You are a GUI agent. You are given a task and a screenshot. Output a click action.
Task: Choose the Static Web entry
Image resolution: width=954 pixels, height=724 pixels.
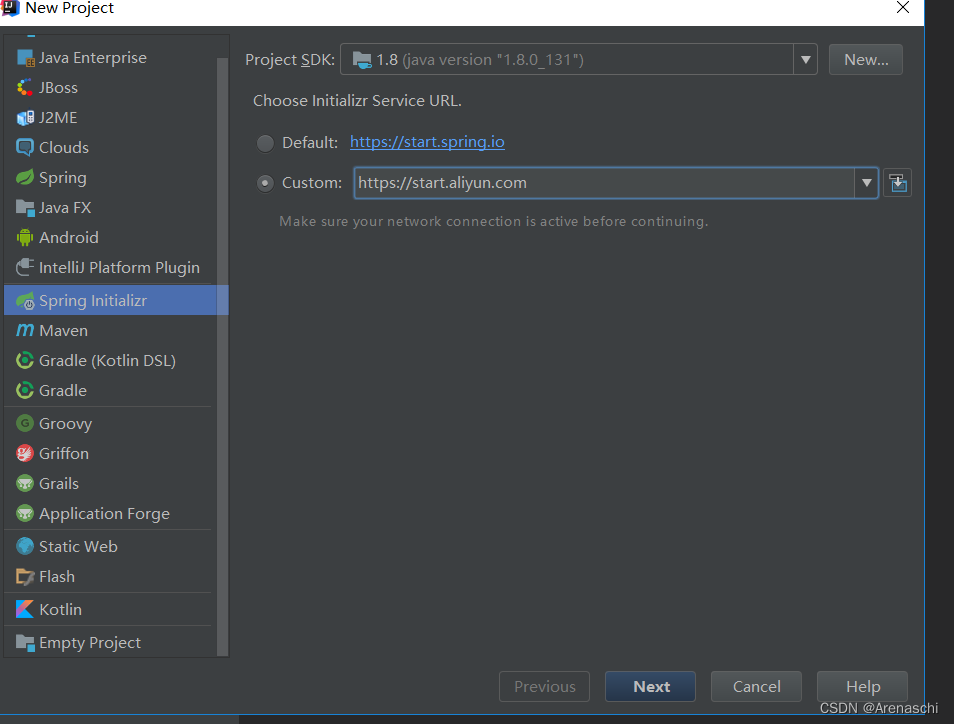pos(76,546)
